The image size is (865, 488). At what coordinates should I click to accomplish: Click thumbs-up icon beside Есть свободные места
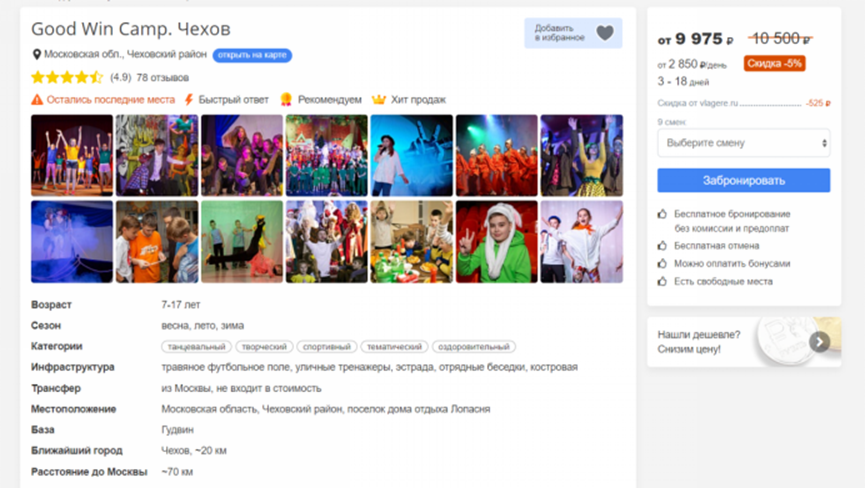(663, 281)
